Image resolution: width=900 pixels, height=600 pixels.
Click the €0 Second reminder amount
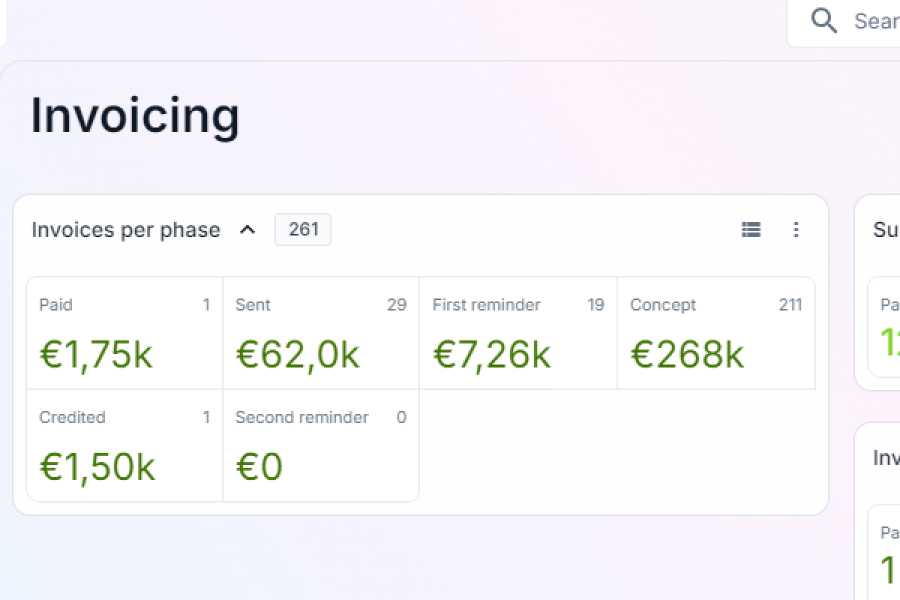259,467
